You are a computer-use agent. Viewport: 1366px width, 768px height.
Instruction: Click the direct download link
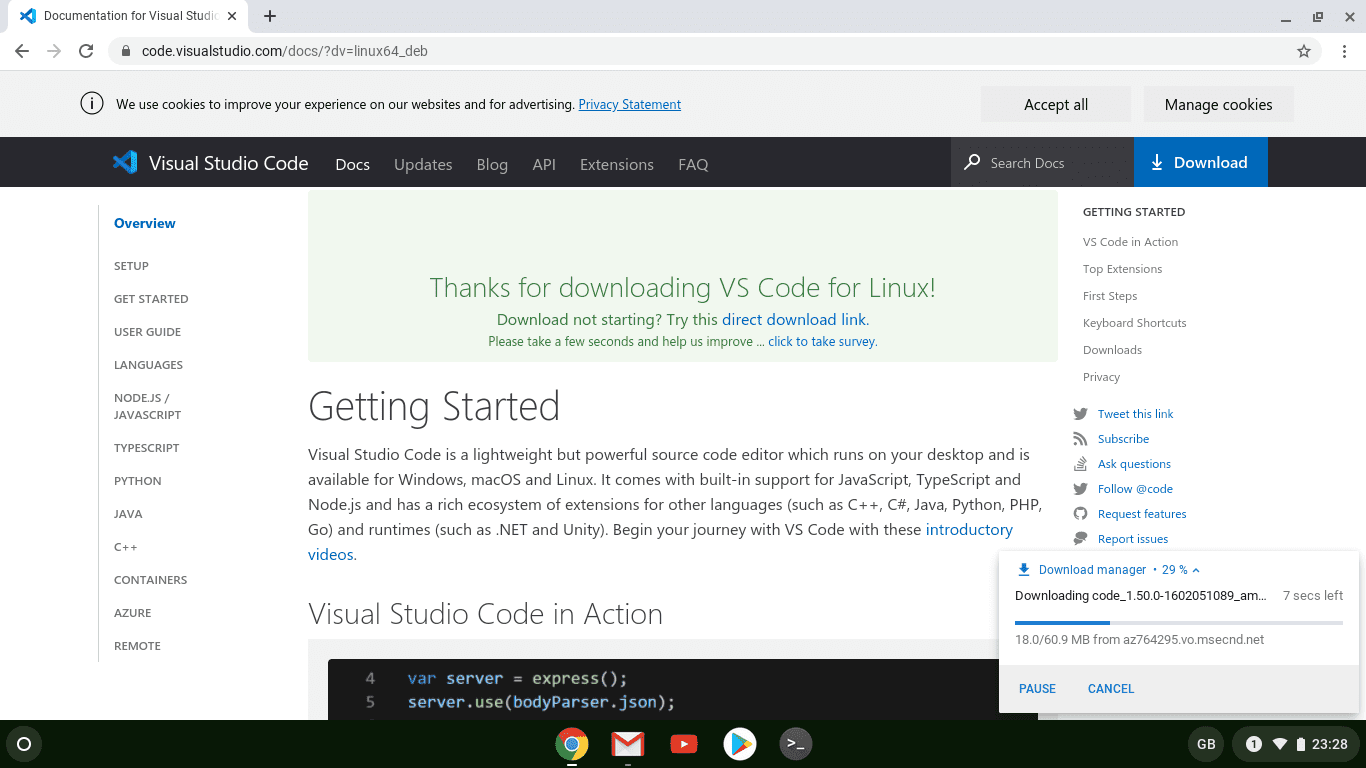pyautogui.click(x=795, y=319)
